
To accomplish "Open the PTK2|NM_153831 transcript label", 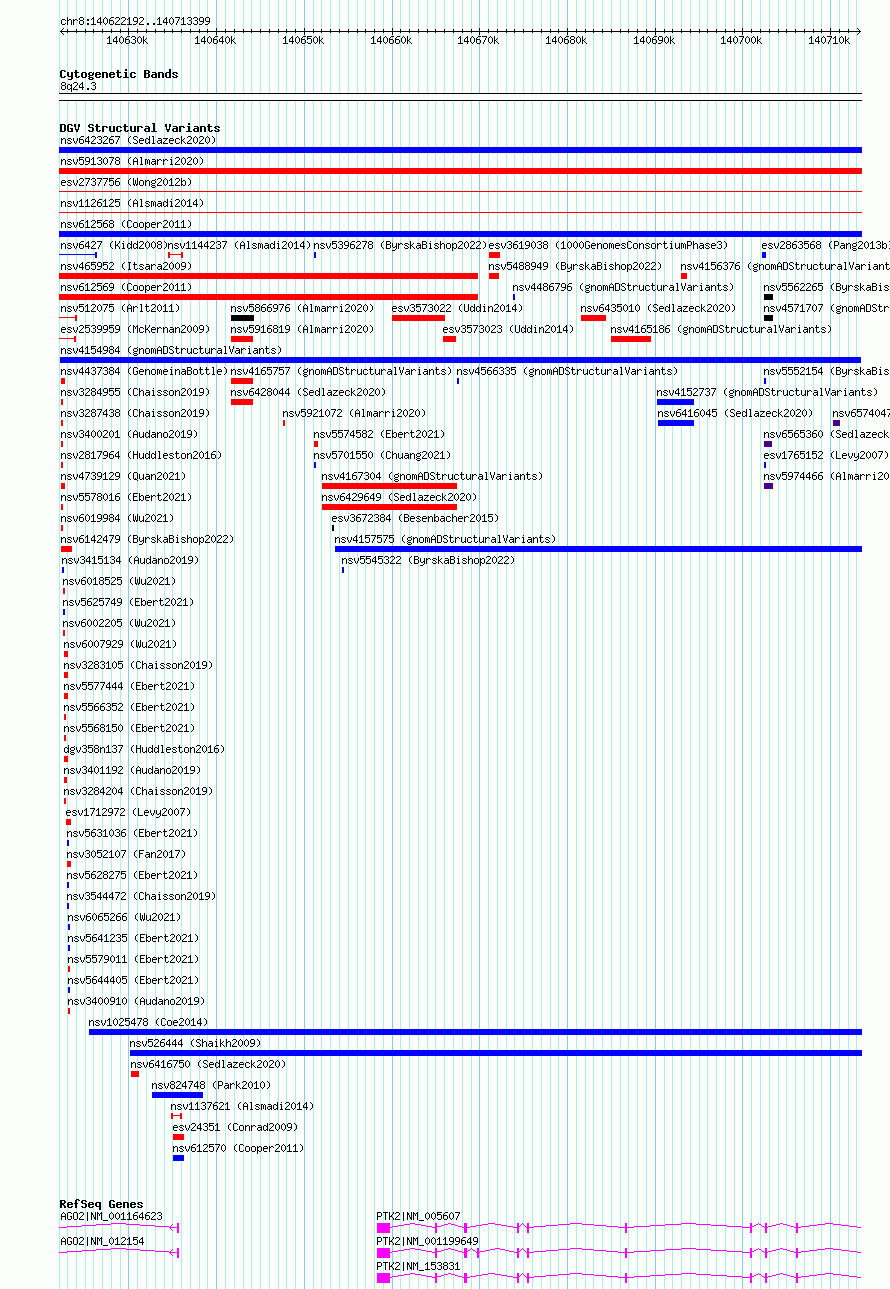I will click(419, 1266).
